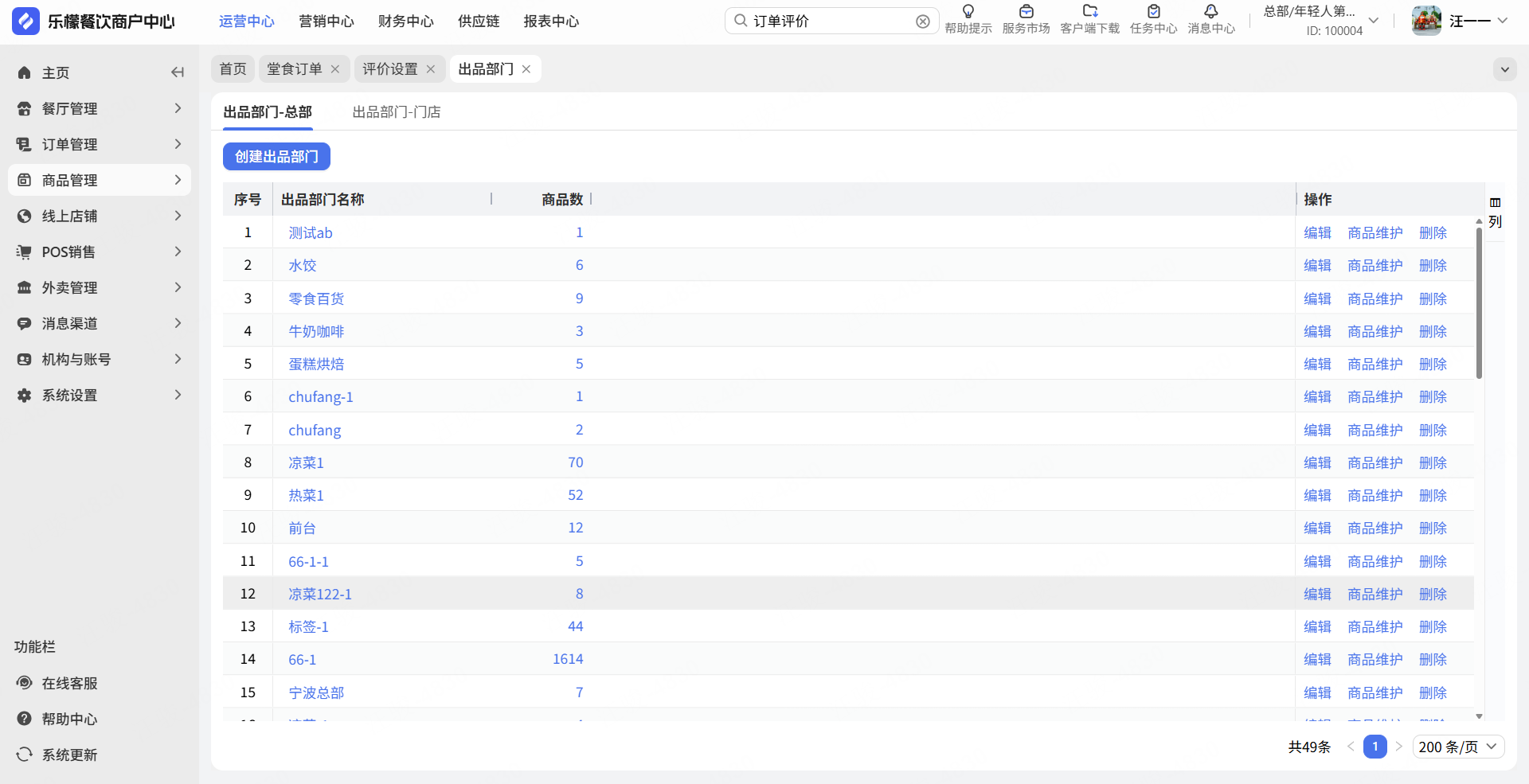Click the 消息渠道 chat icon
1529x784 pixels.
click(25, 323)
